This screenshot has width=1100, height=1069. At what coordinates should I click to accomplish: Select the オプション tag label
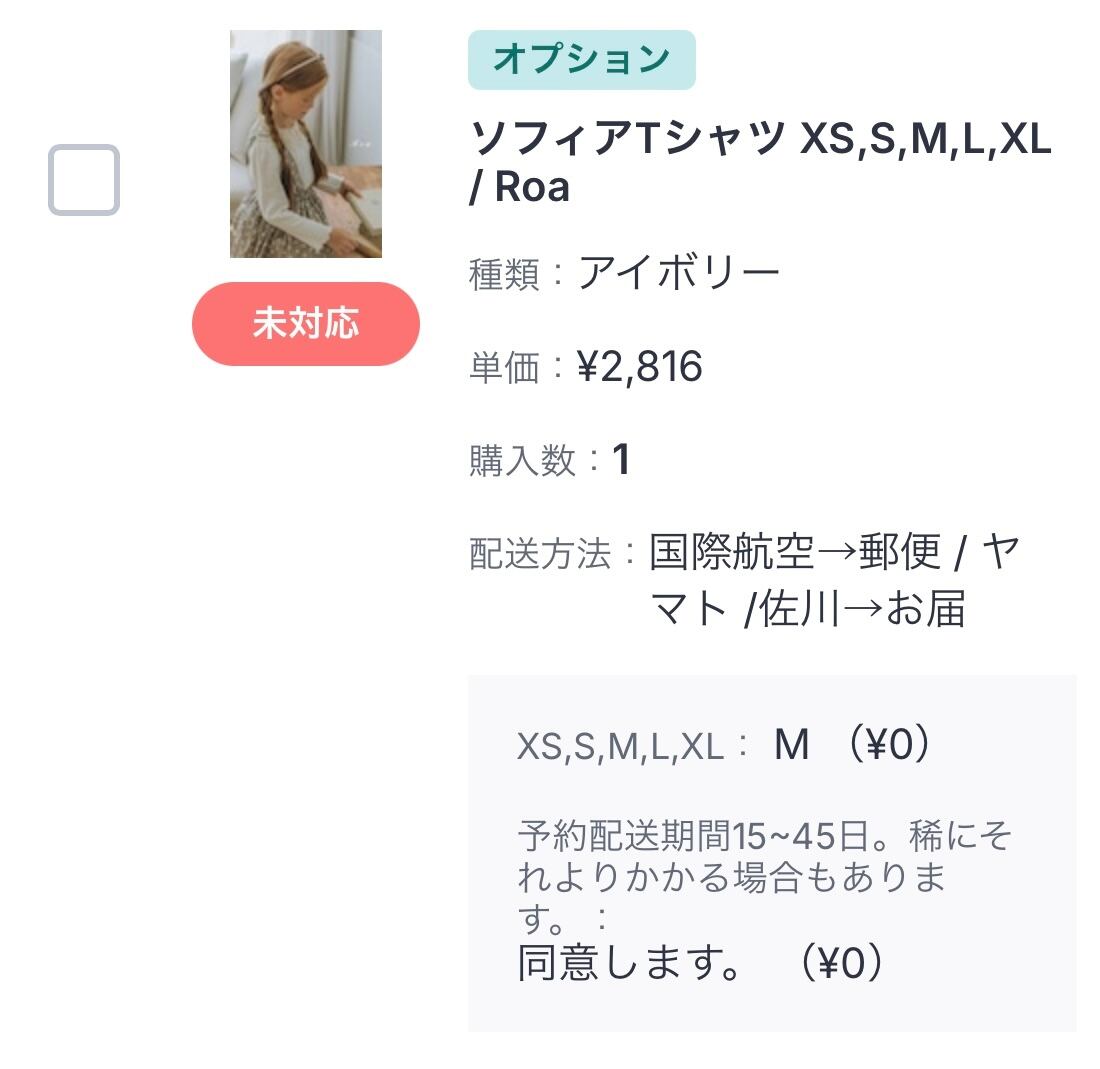pos(581,60)
